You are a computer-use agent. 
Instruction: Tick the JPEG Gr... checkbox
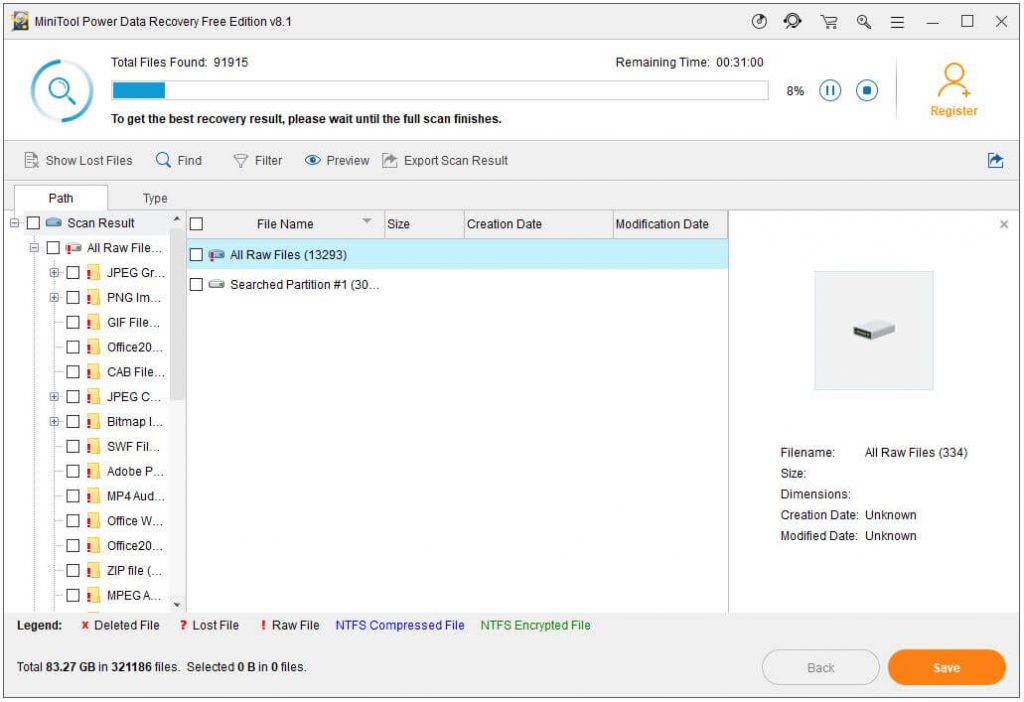pyautogui.click(x=73, y=272)
